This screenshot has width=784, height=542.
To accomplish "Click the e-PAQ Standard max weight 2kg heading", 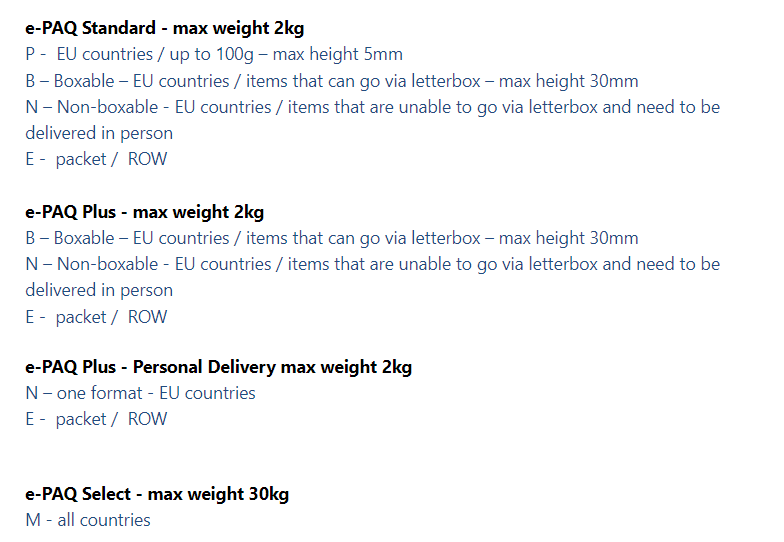I will [164, 28].
